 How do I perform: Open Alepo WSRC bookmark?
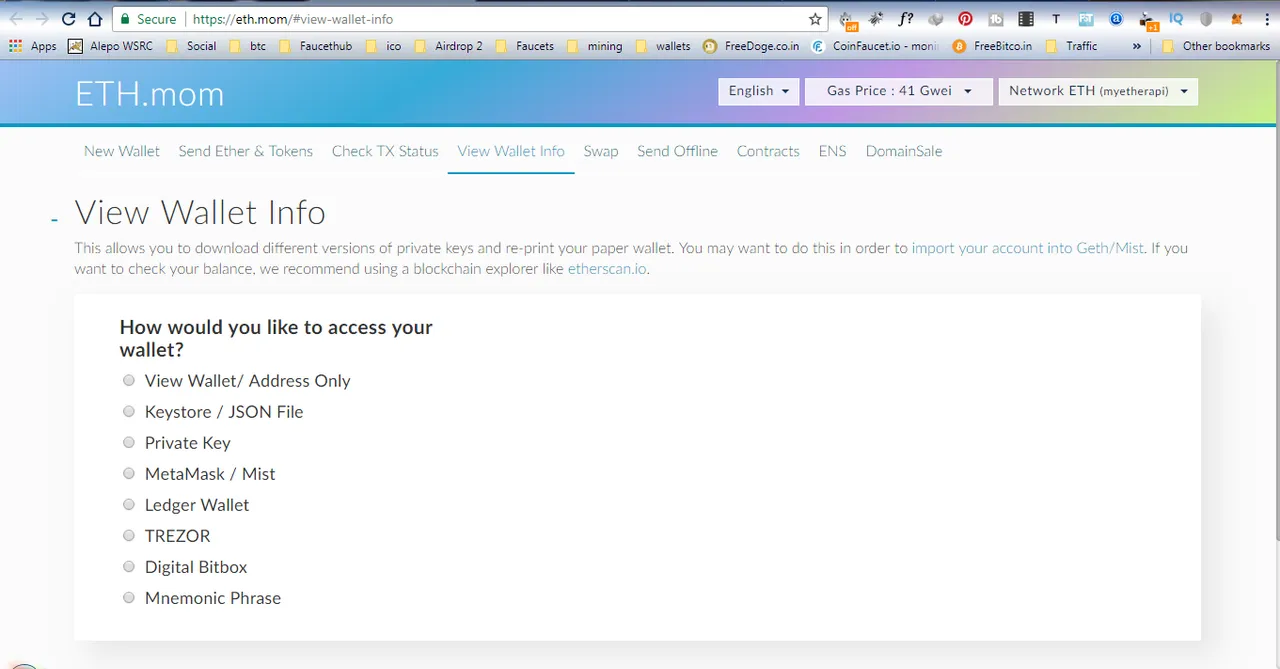click(111, 46)
